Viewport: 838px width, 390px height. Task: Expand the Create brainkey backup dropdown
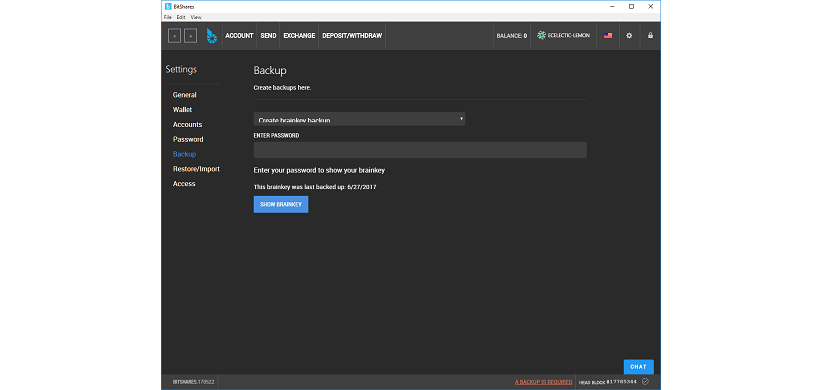(x=359, y=119)
